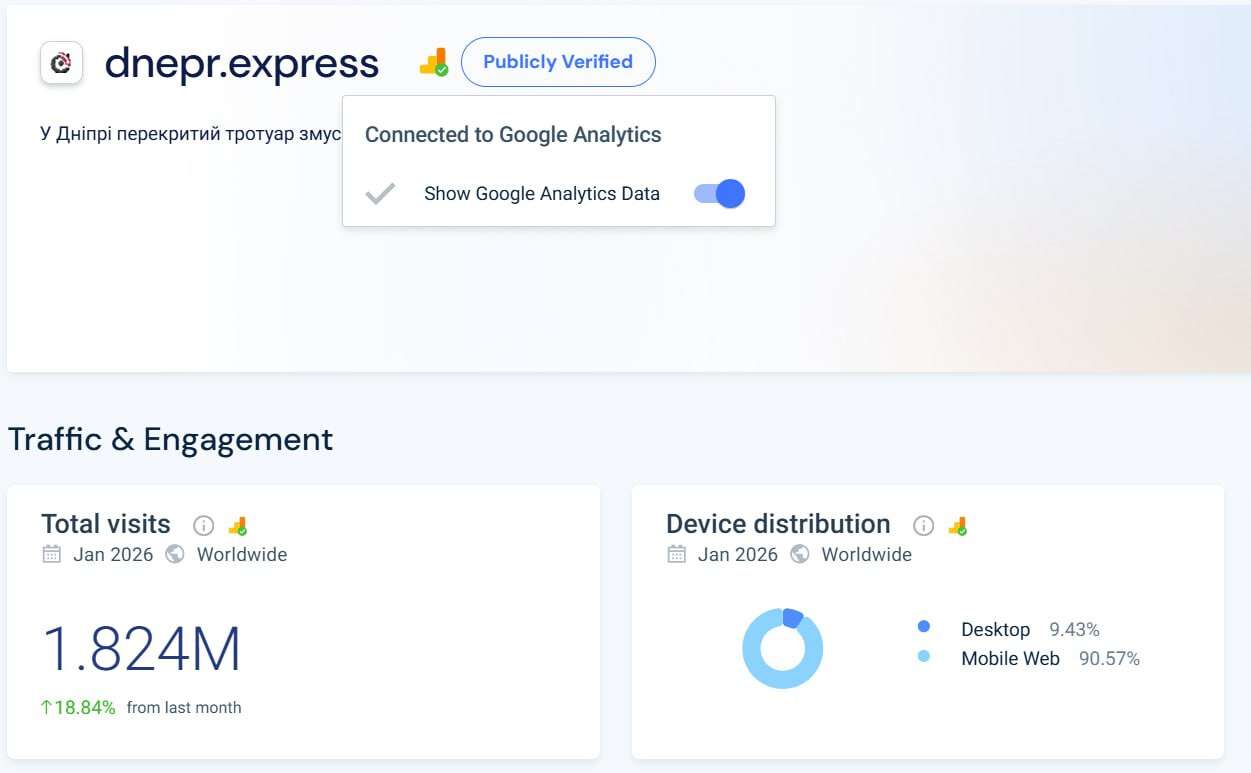Image resolution: width=1251 pixels, height=773 pixels.
Task: Click the checkmark next to Show Google Analytics Data
Action: (380, 194)
